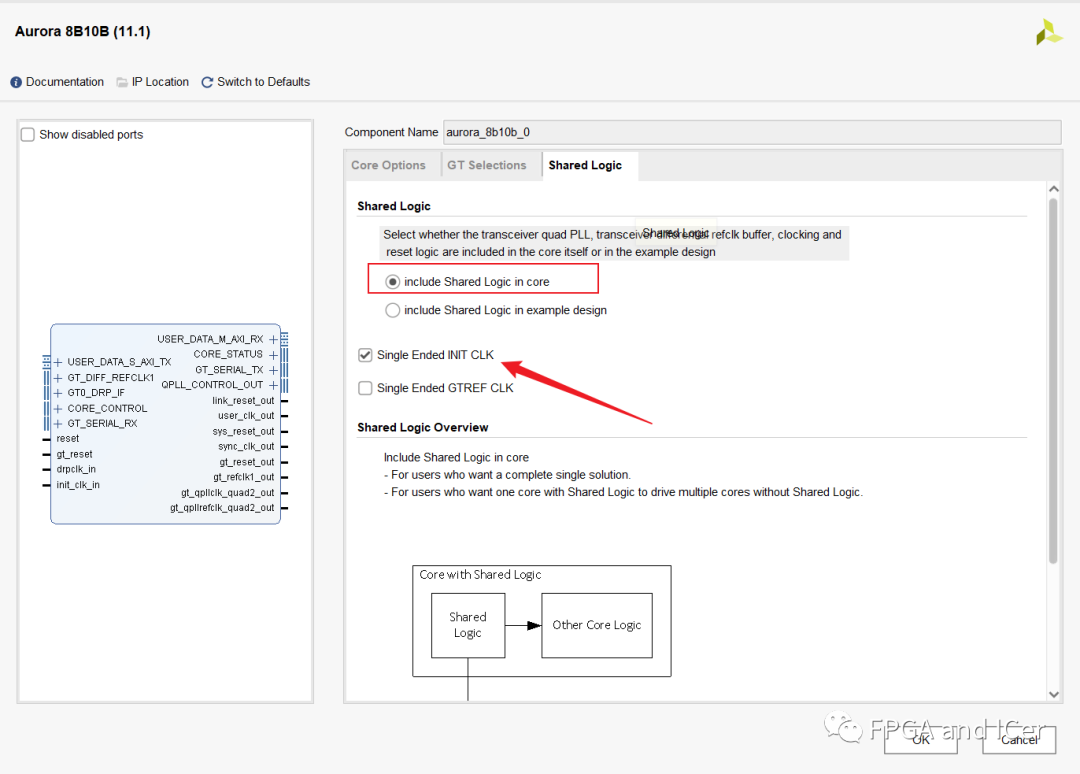
Task: Click the Switch to Defaults refresh icon
Action: tap(207, 83)
